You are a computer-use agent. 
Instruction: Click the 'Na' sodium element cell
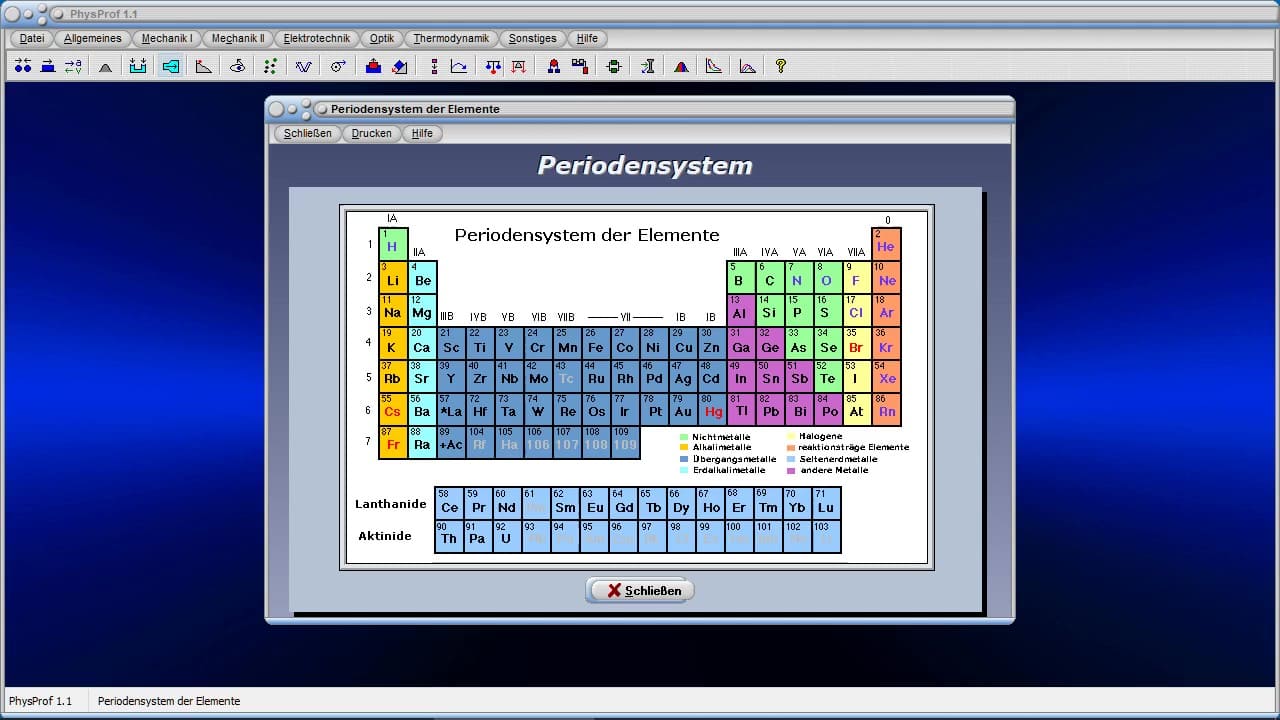pos(393,310)
